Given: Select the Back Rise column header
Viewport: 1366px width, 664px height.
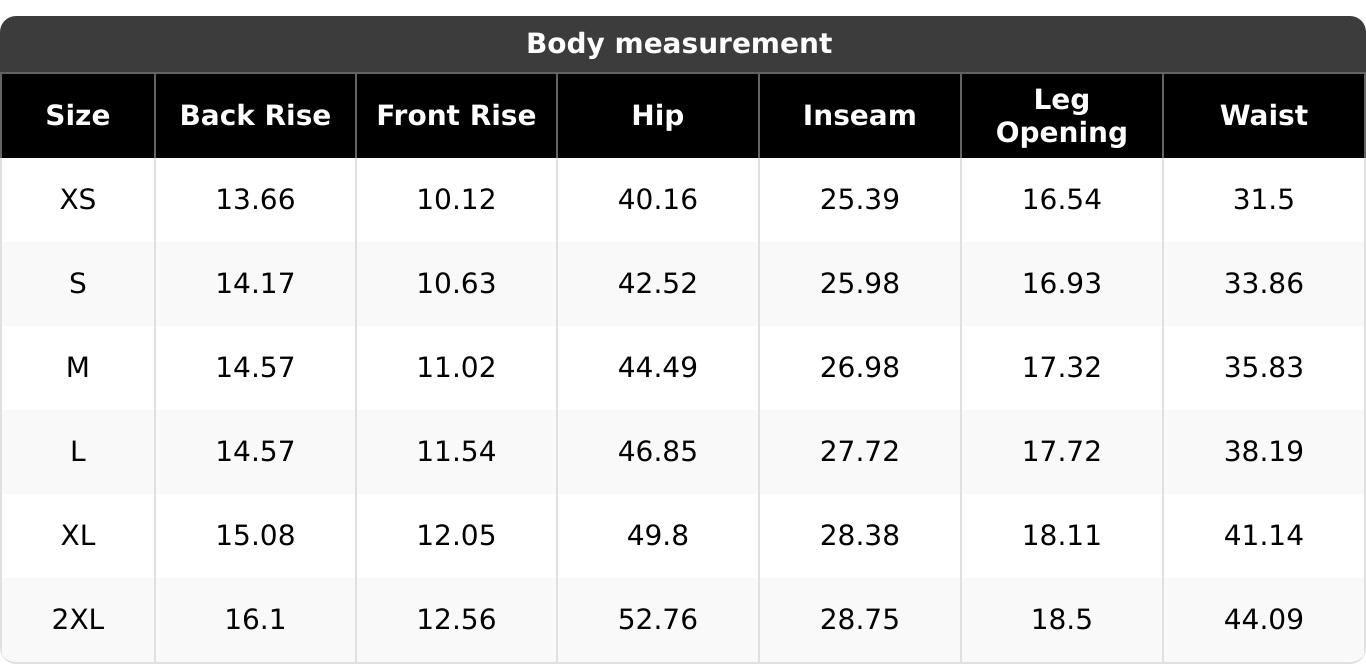Looking at the screenshot, I should [x=255, y=116].
